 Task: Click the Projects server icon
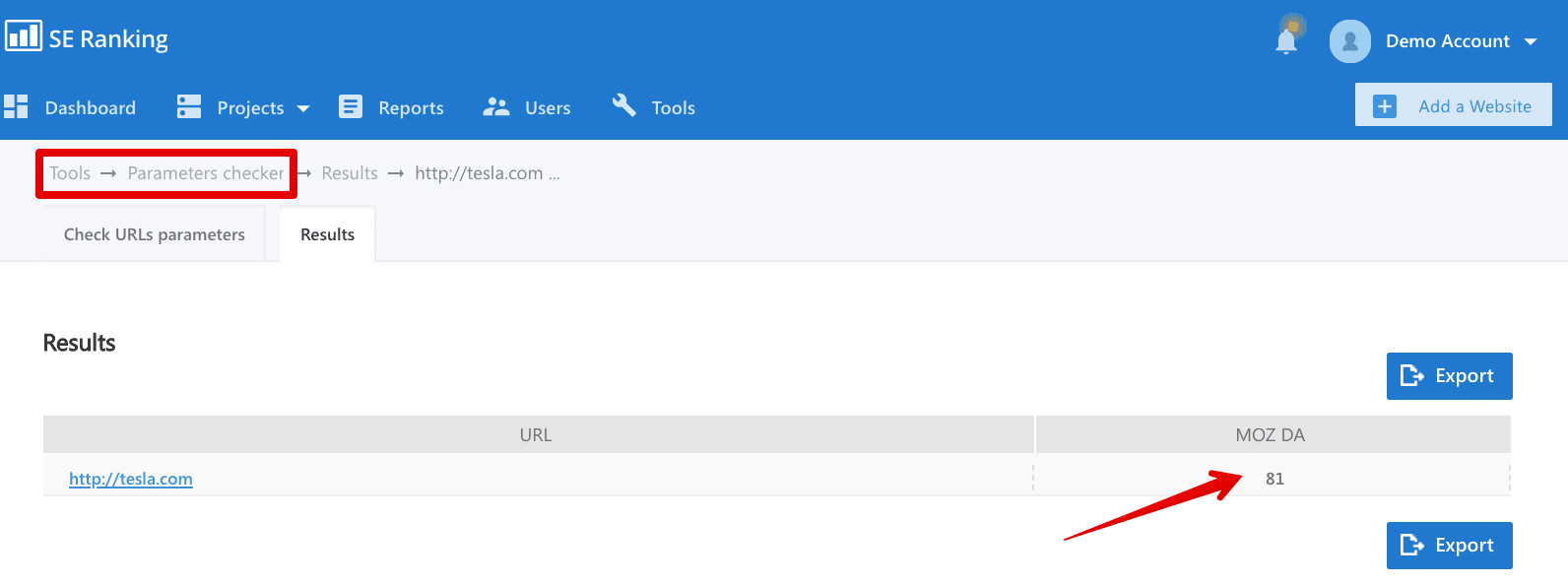pos(189,106)
